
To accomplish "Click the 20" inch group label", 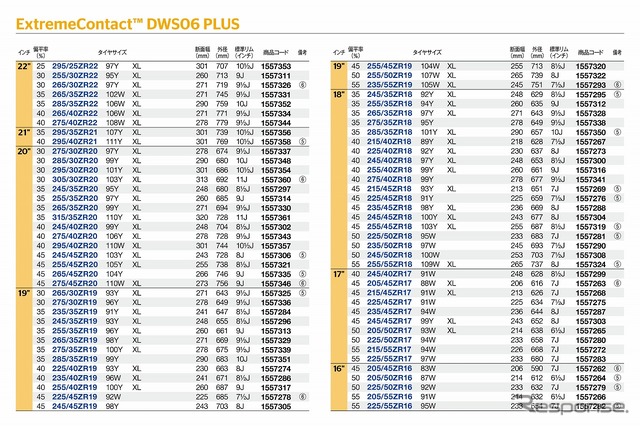I will coord(24,151).
